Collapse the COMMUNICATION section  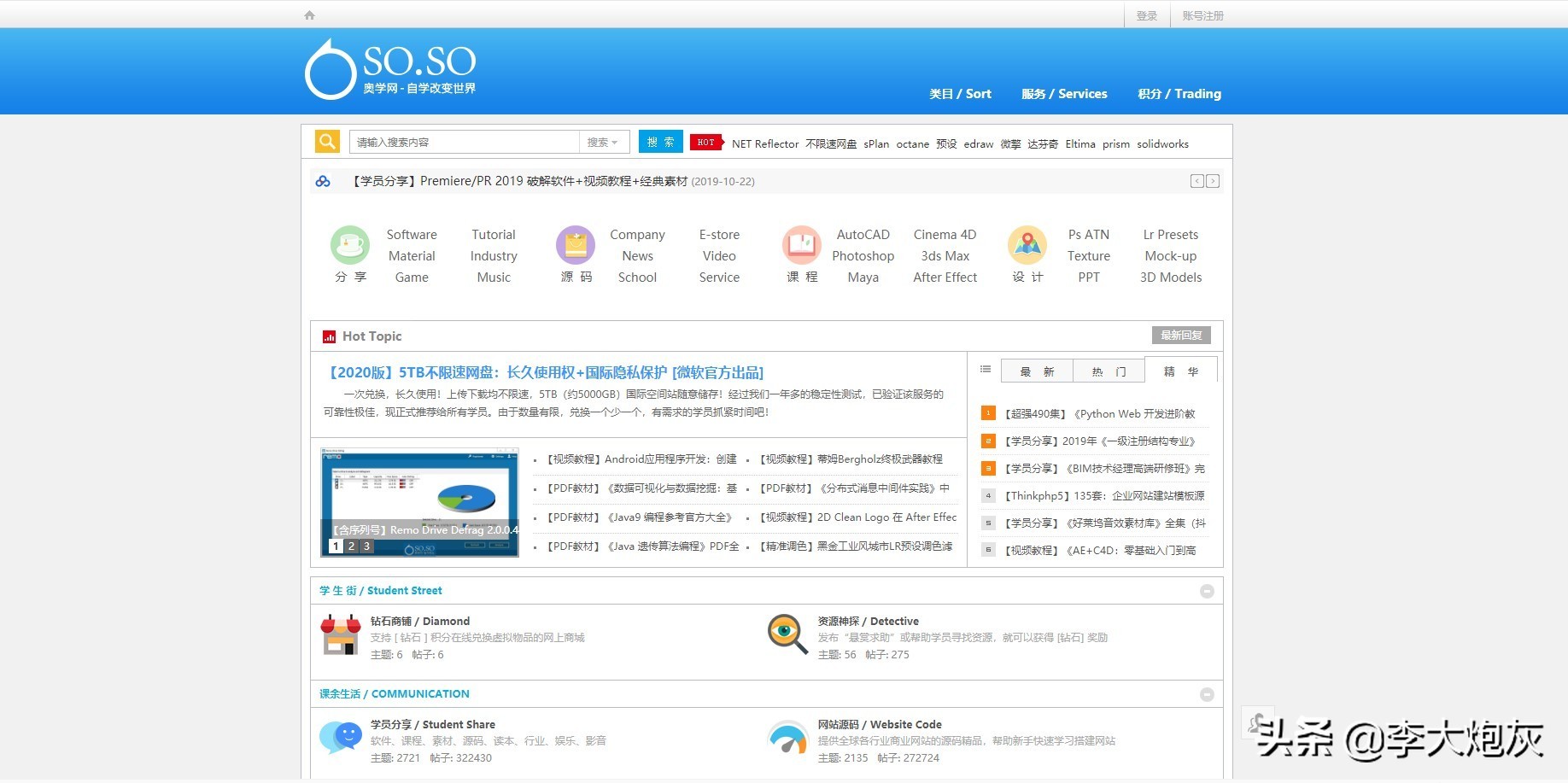(x=1207, y=694)
